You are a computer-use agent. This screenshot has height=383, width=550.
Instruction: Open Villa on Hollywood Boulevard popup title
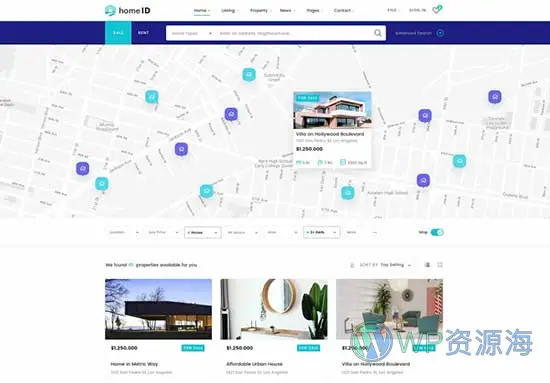coord(330,134)
